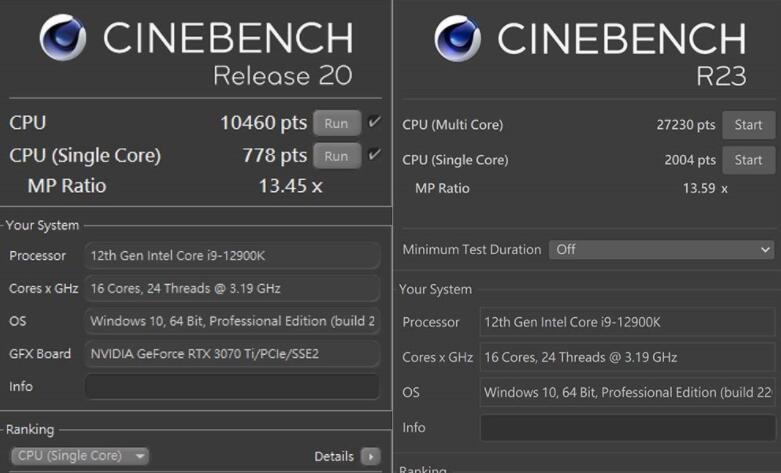Click the Info field in R23 panel

coord(627,428)
